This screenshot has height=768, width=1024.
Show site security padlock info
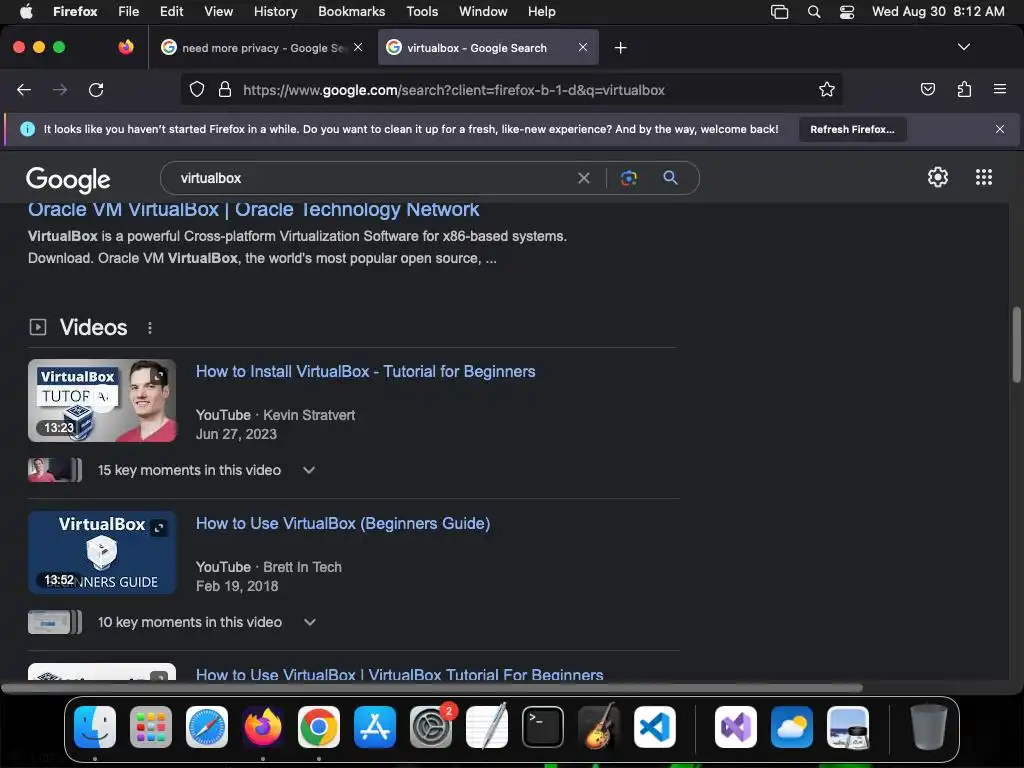click(x=225, y=89)
